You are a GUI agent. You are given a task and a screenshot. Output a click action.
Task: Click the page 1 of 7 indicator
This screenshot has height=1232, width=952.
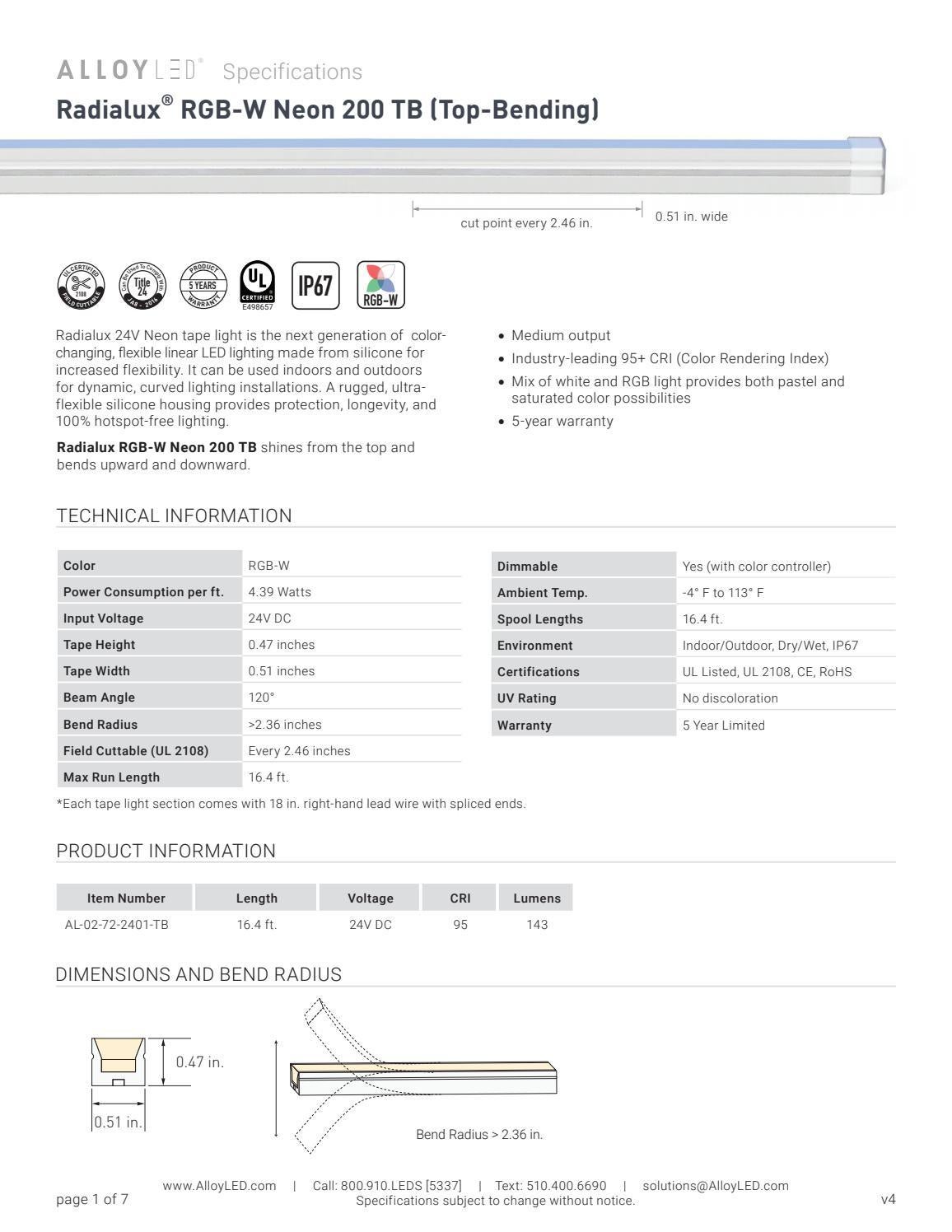pyautogui.click(x=92, y=1199)
